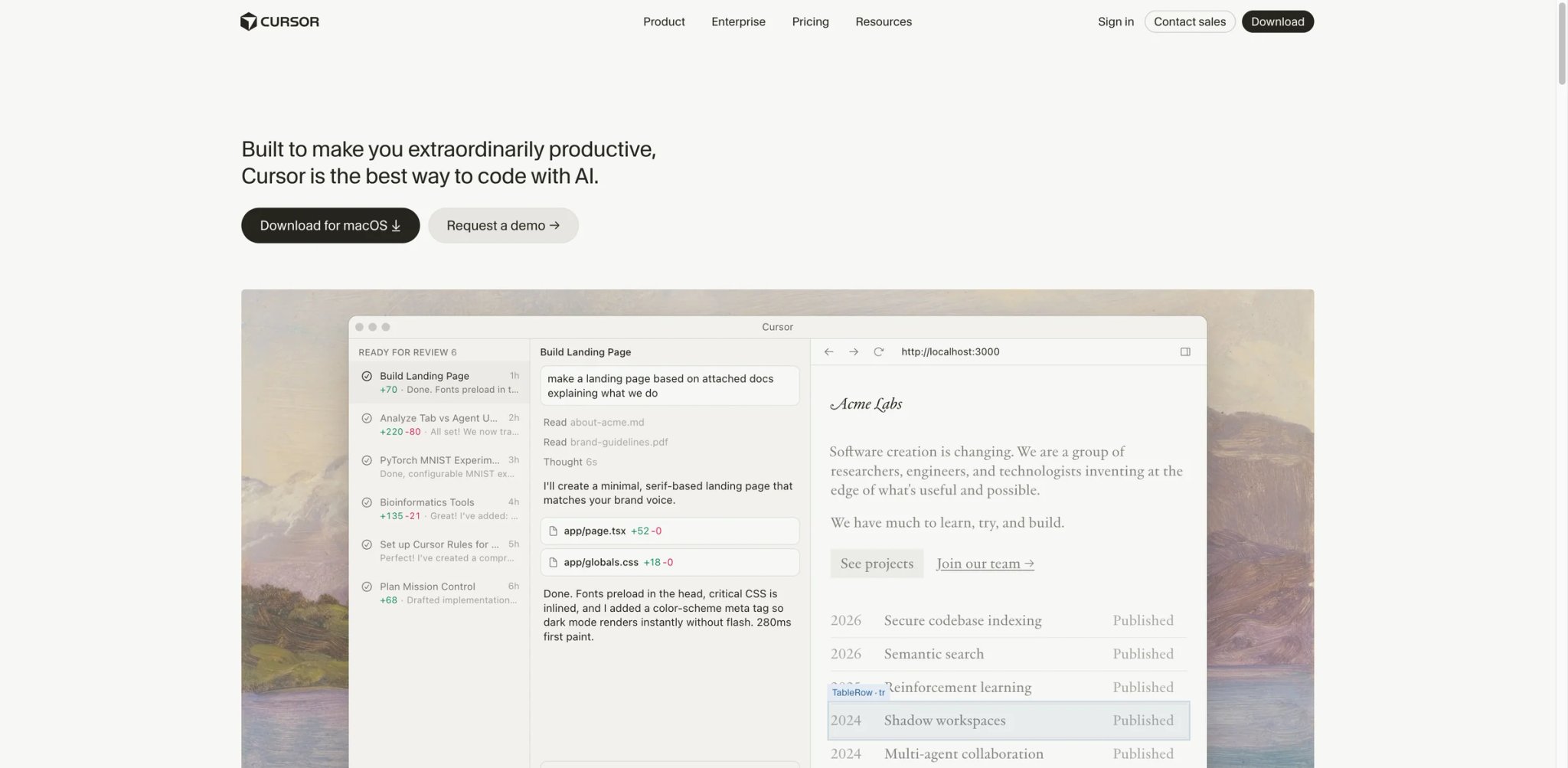
Task: Click the check circle for PyTorch MNIST Experiment
Action: [367, 460]
